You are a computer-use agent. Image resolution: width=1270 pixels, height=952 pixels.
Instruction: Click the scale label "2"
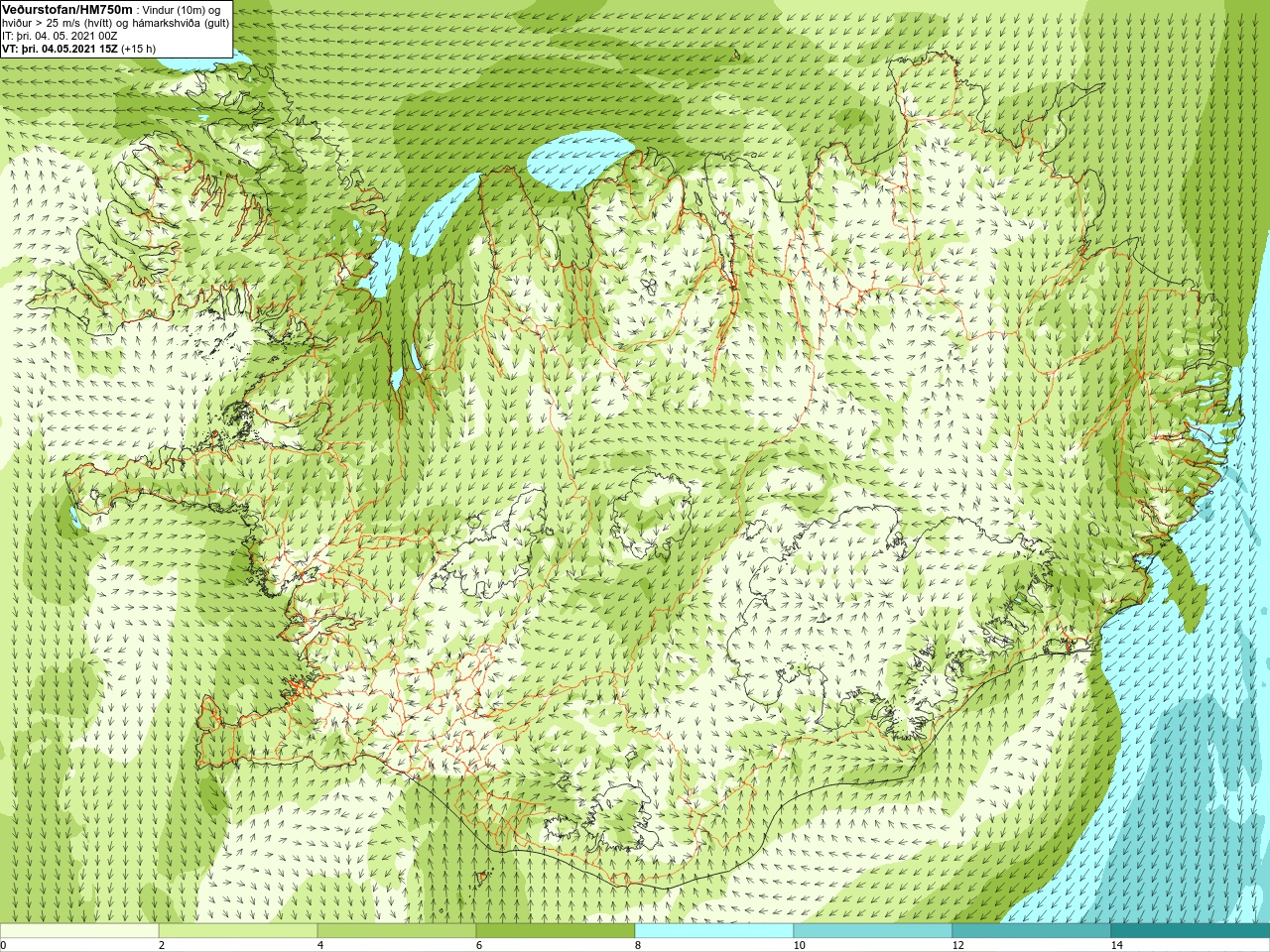pos(162,945)
